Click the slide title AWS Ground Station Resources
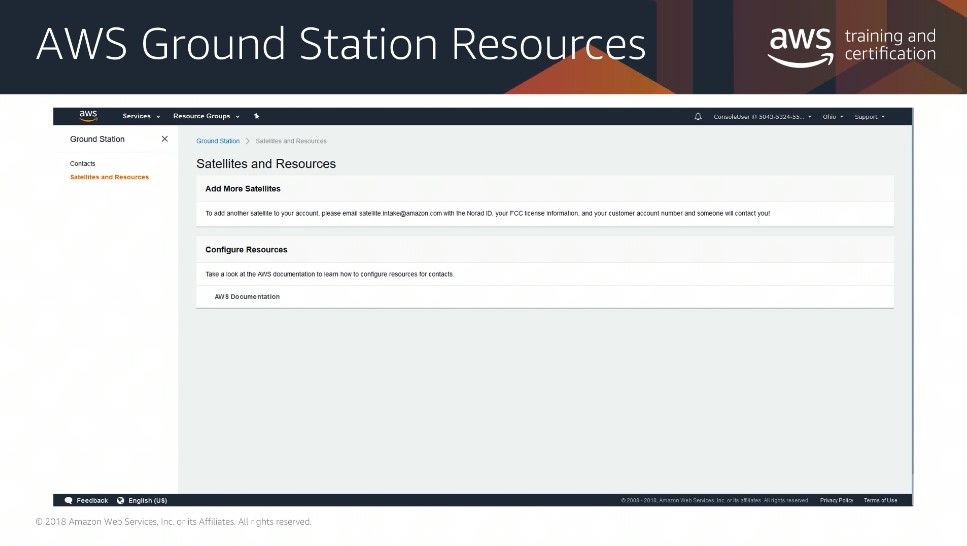Image resolution: width=967 pixels, height=546 pixels. click(341, 44)
